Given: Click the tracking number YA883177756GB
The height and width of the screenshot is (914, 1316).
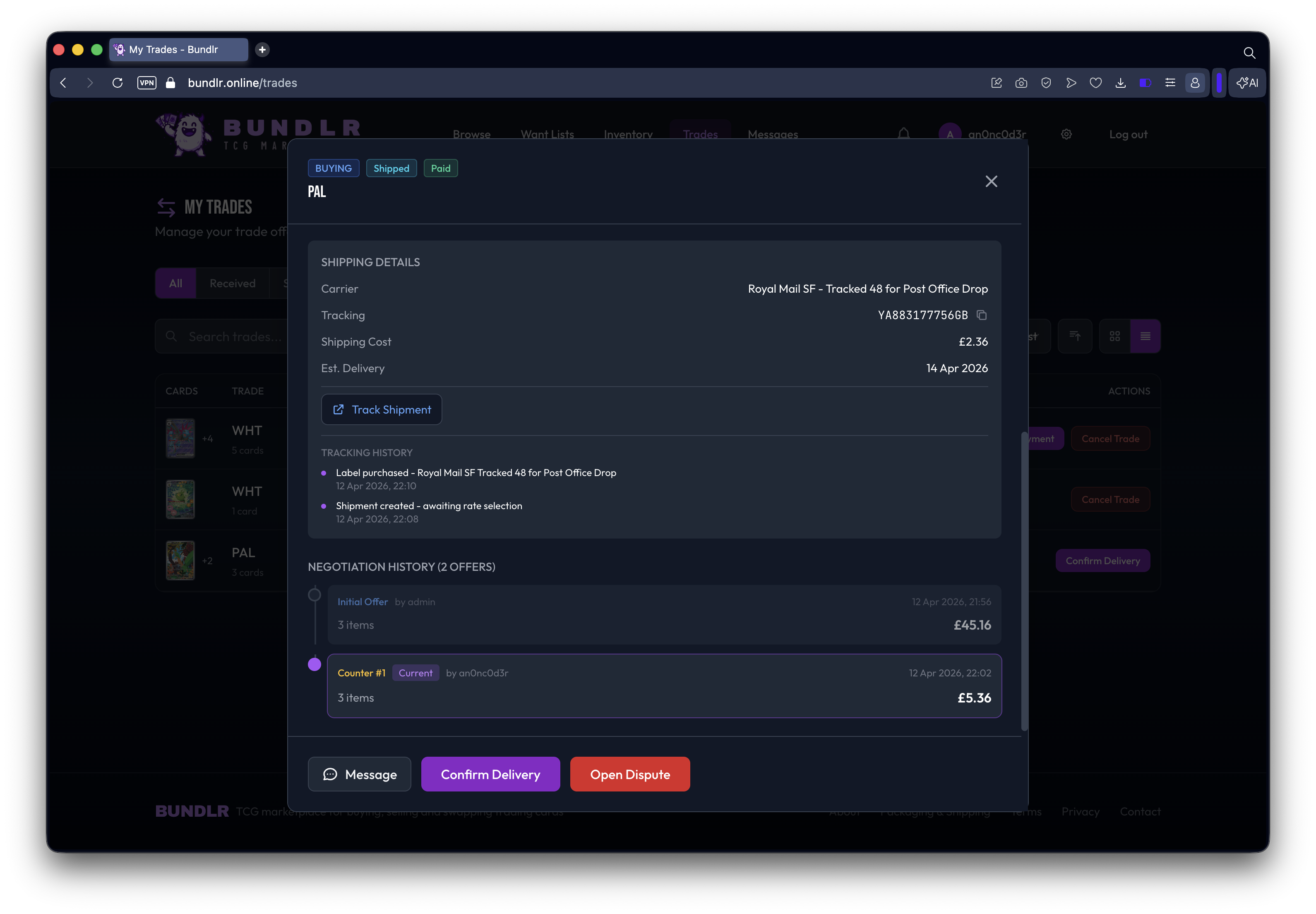Looking at the screenshot, I should (922, 315).
